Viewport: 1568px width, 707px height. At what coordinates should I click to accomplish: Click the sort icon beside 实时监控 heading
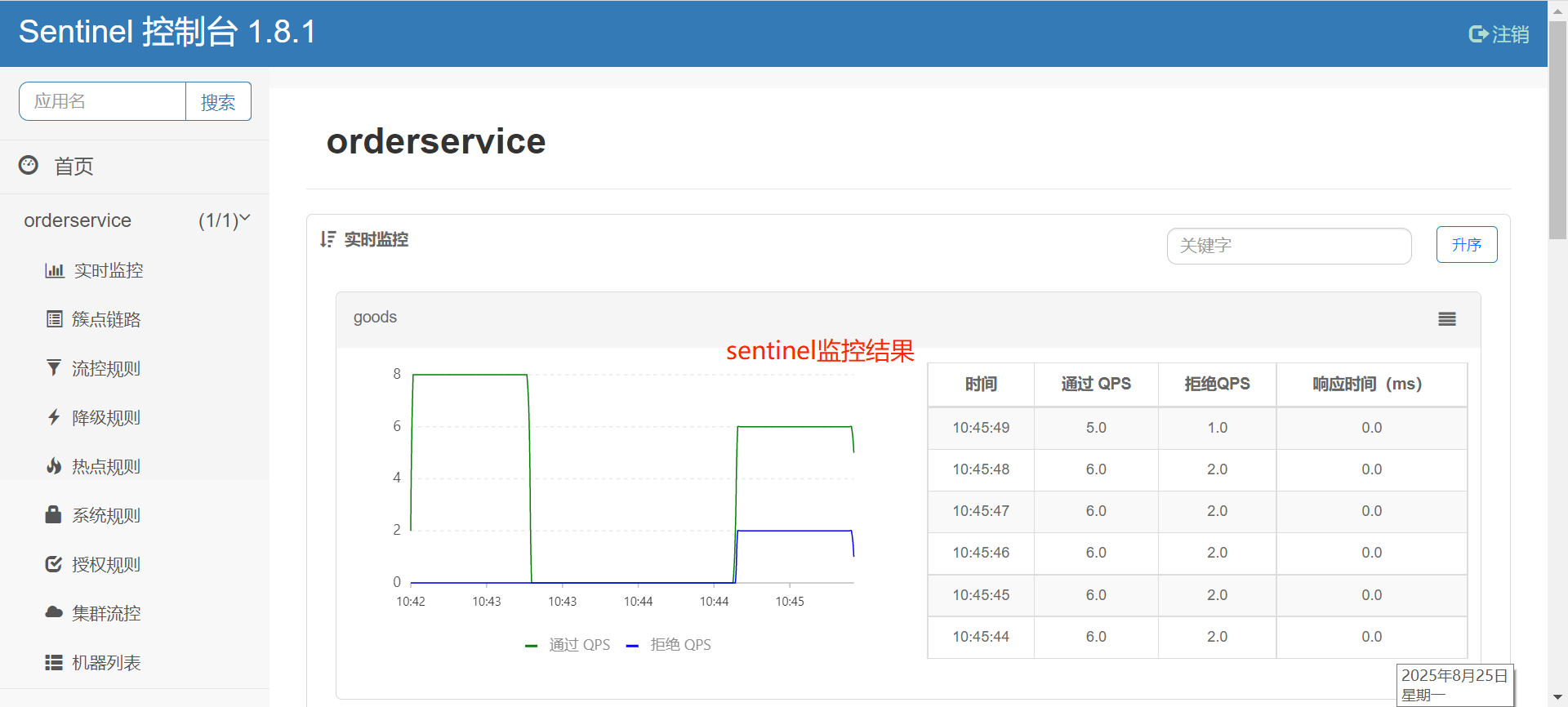pyautogui.click(x=327, y=239)
